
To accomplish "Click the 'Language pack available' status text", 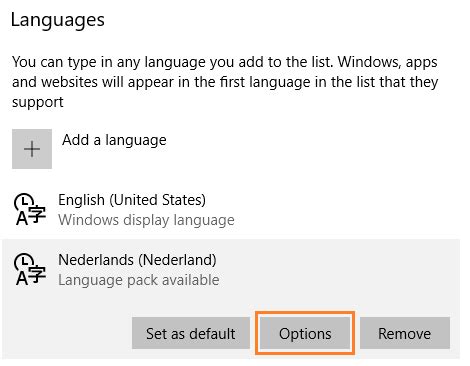I will pyautogui.click(x=139, y=280).
